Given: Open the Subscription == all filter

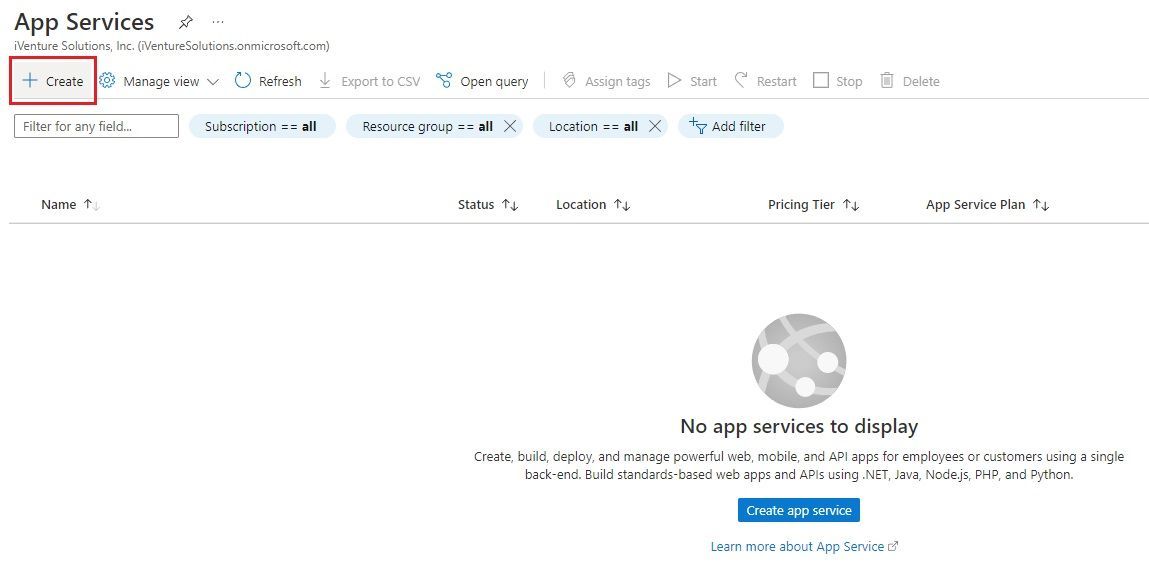Looking at the screenshot, I should point(262,126).
